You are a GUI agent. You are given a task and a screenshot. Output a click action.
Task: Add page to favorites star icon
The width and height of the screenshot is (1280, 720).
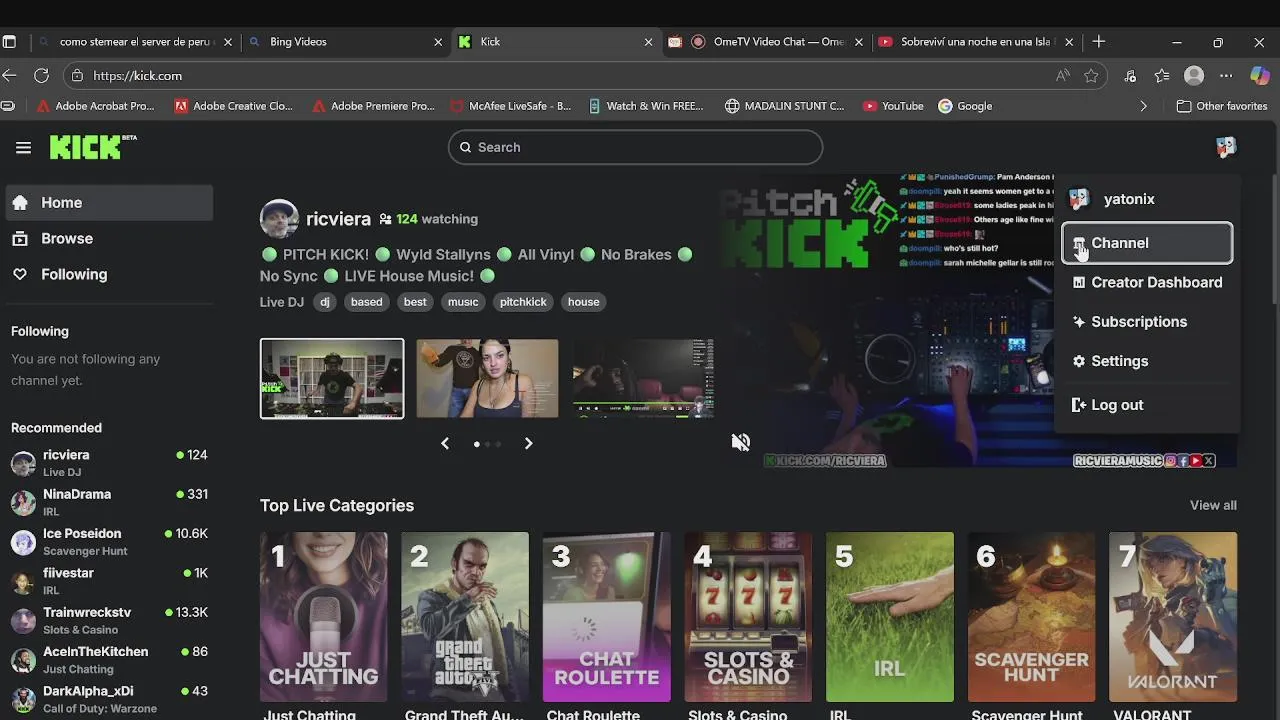[x=1091, y=76]
